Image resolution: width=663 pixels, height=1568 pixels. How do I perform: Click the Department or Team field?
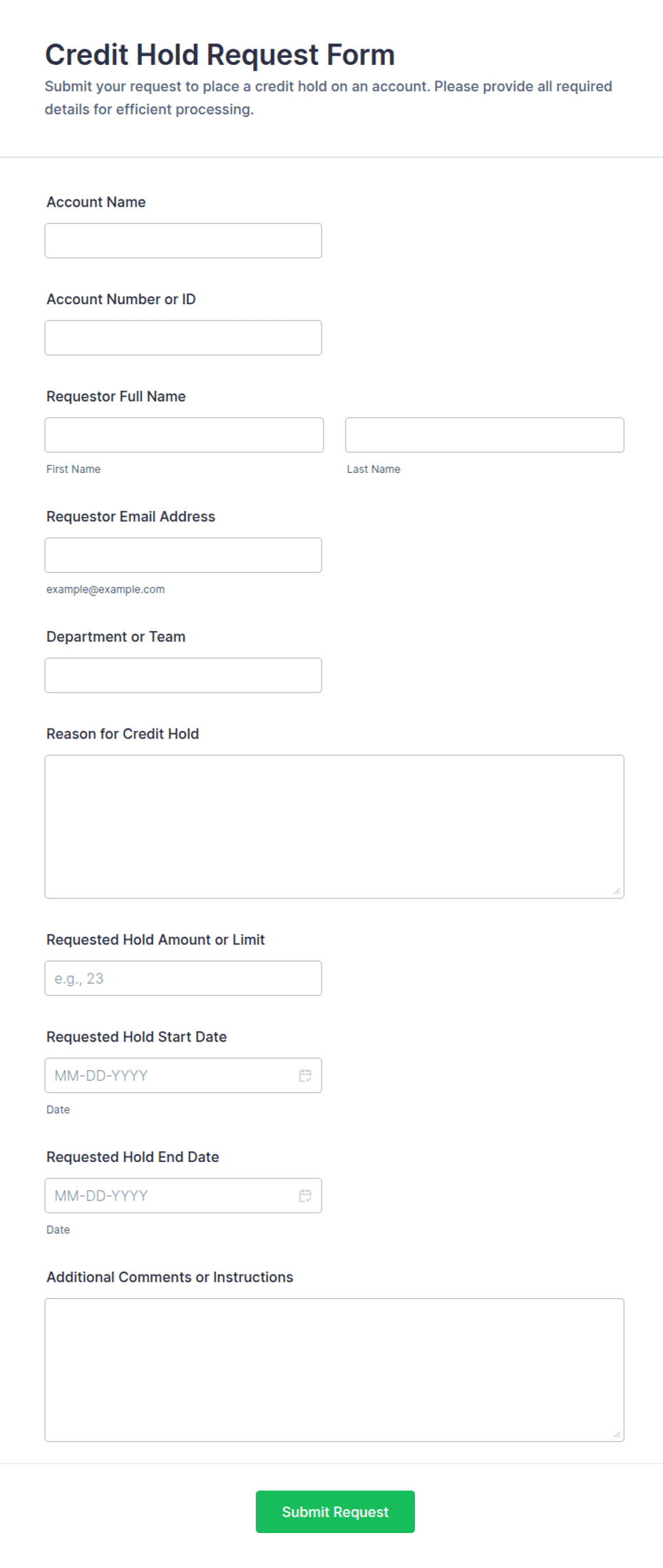(183, 675)
